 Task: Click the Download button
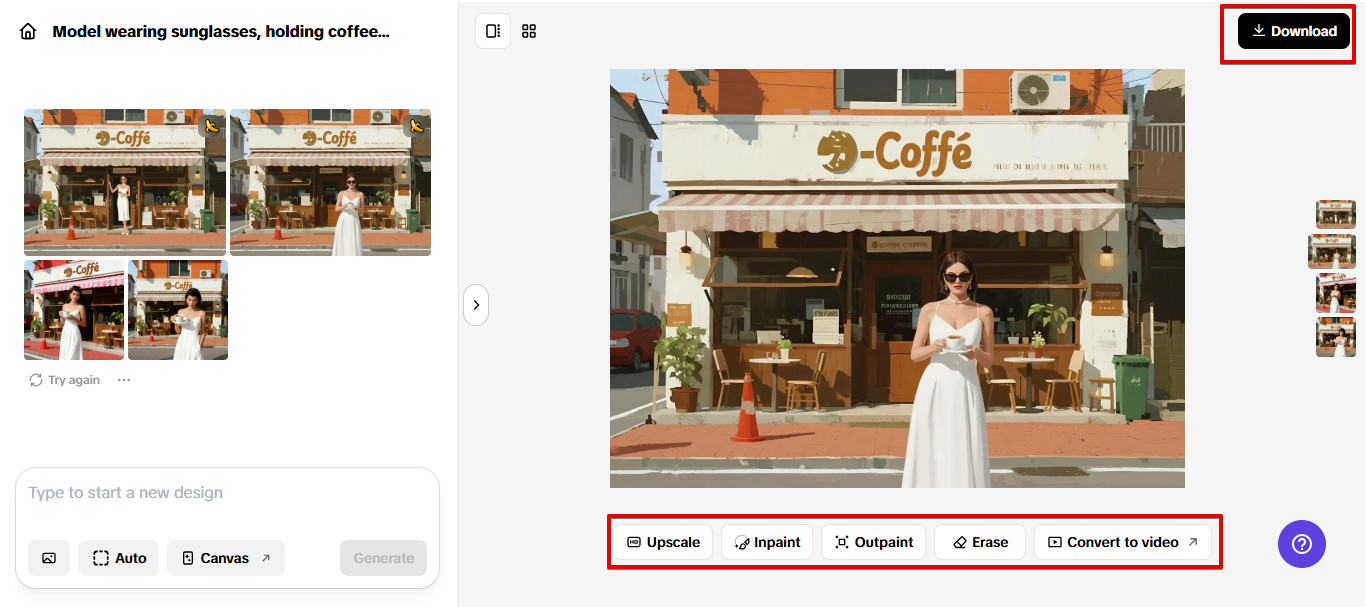[x=1294, y=30]
